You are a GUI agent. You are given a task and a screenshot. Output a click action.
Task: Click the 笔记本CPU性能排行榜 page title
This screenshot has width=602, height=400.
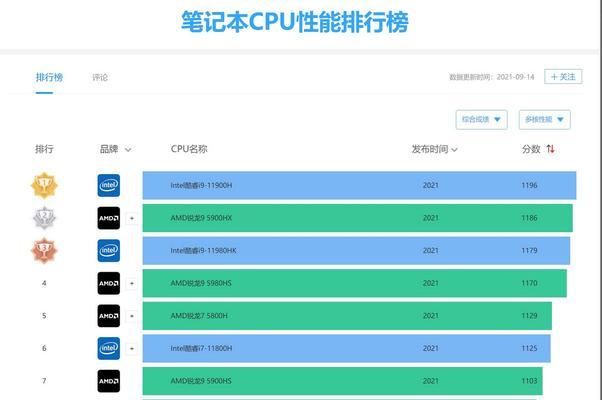[x=295, y=22]
